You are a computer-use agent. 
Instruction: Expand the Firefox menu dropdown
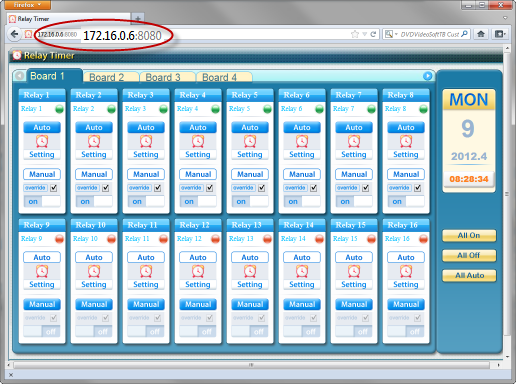[x=28, y=5]
